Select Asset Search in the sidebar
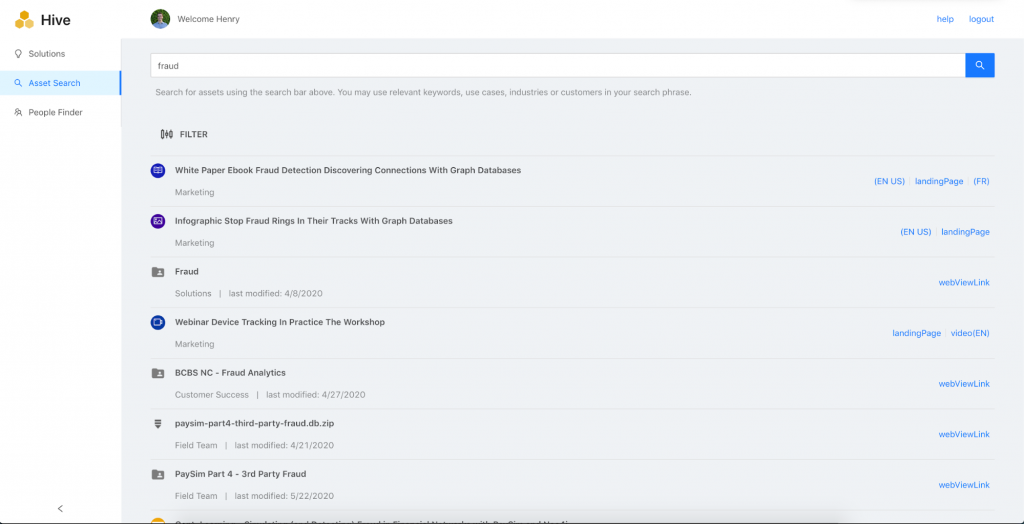This screenshot has height=524, width=1024. tap(54, 83)
